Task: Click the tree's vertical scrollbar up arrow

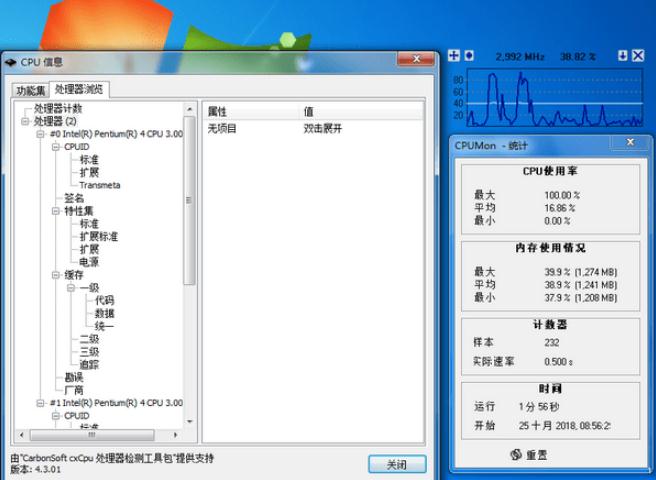Action: [190, 109]
